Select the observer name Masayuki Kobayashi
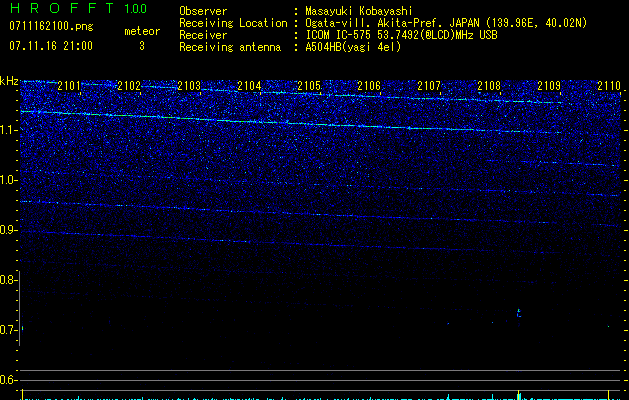The width and height of the screenshot is (629, 400). [x=358, y=12]
